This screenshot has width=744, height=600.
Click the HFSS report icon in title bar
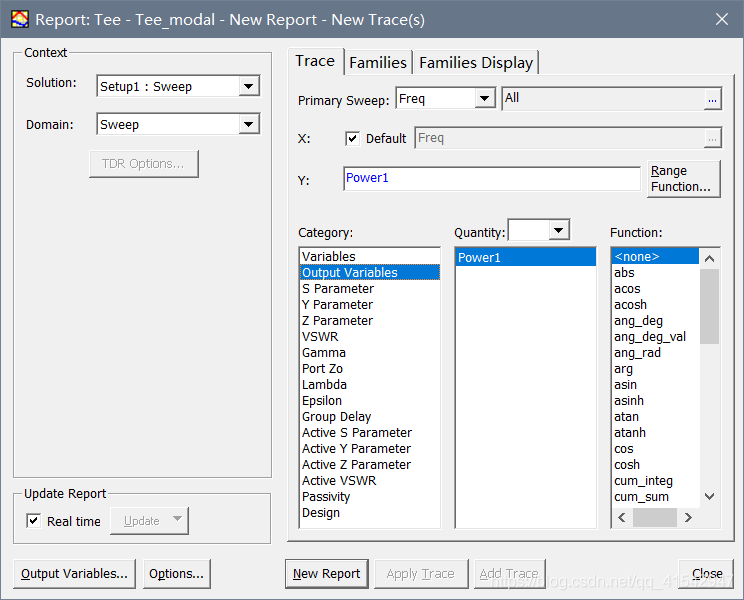(x=19, y=19)
